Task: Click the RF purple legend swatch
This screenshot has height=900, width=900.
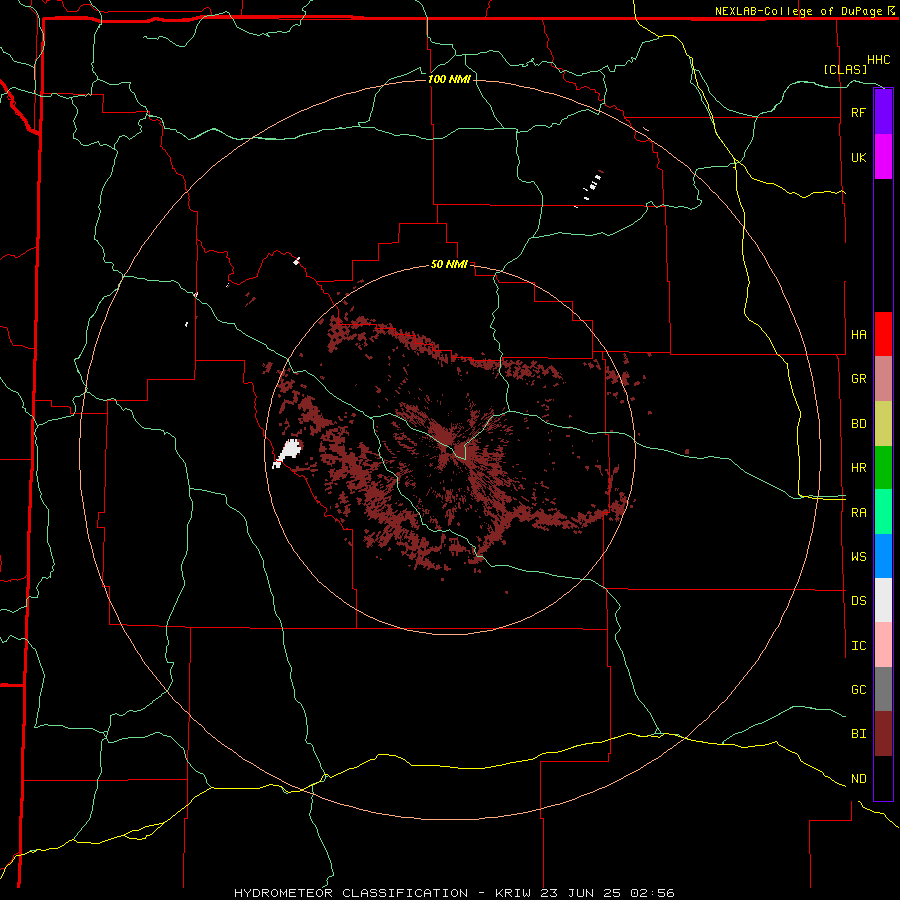Action: tap(883, 112)
